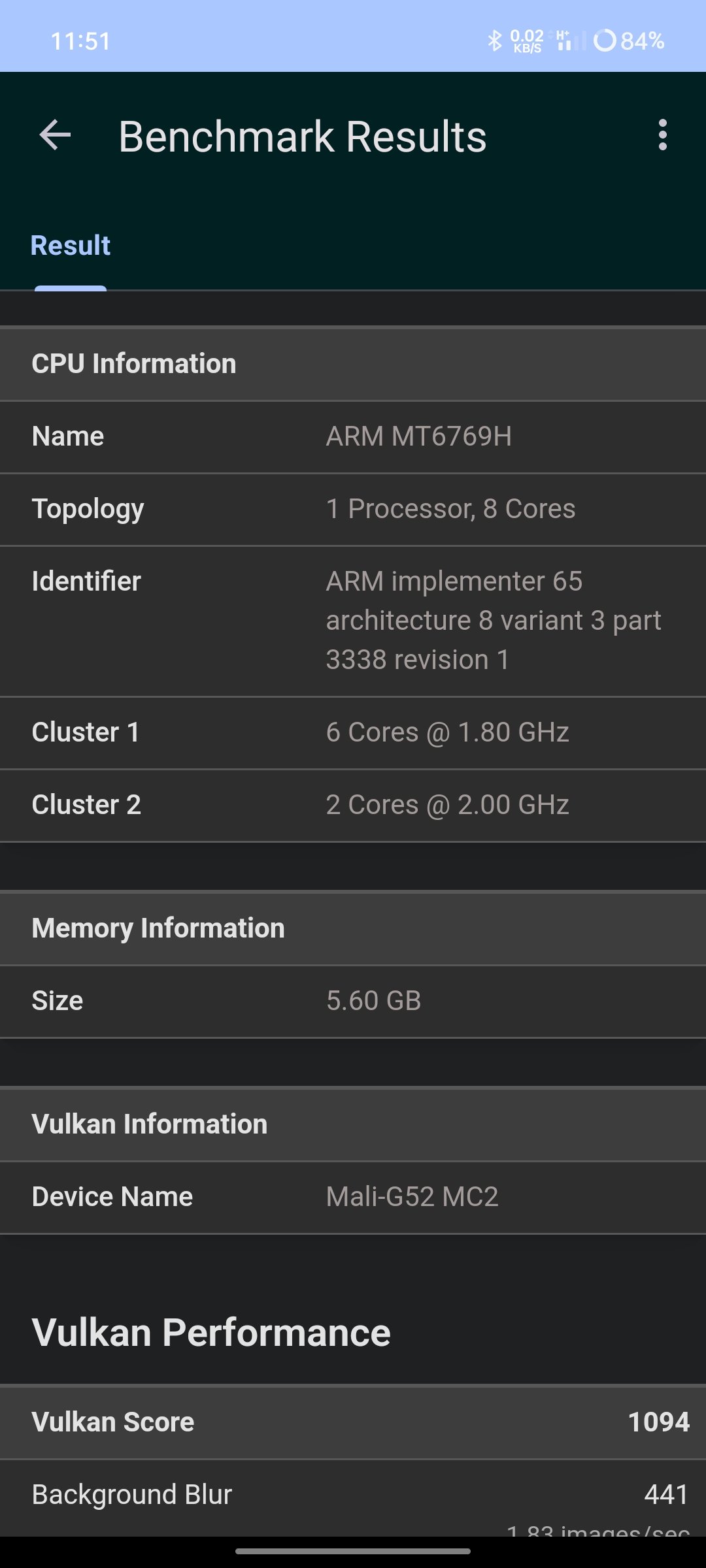Tap the Benchmark Results title
706x1568 pixels.
coord(303,137)
